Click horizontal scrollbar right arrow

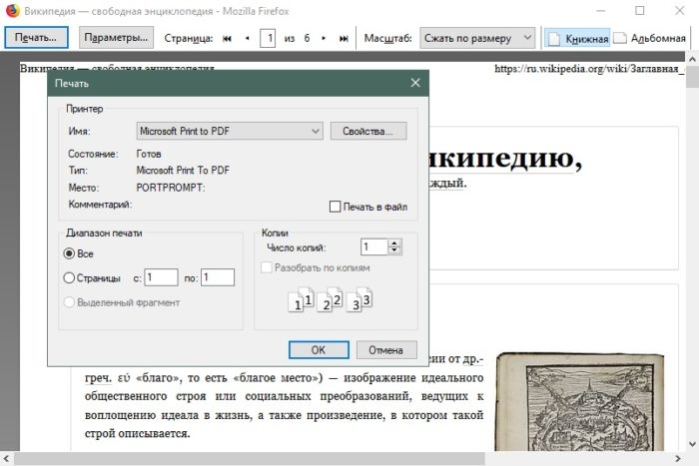(x=678, y=459)
